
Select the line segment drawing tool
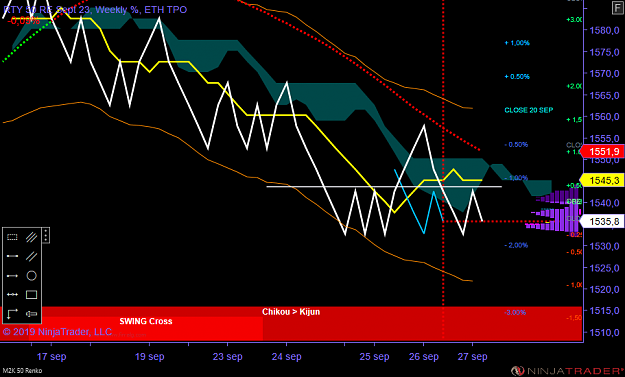[x=12, y=256]
